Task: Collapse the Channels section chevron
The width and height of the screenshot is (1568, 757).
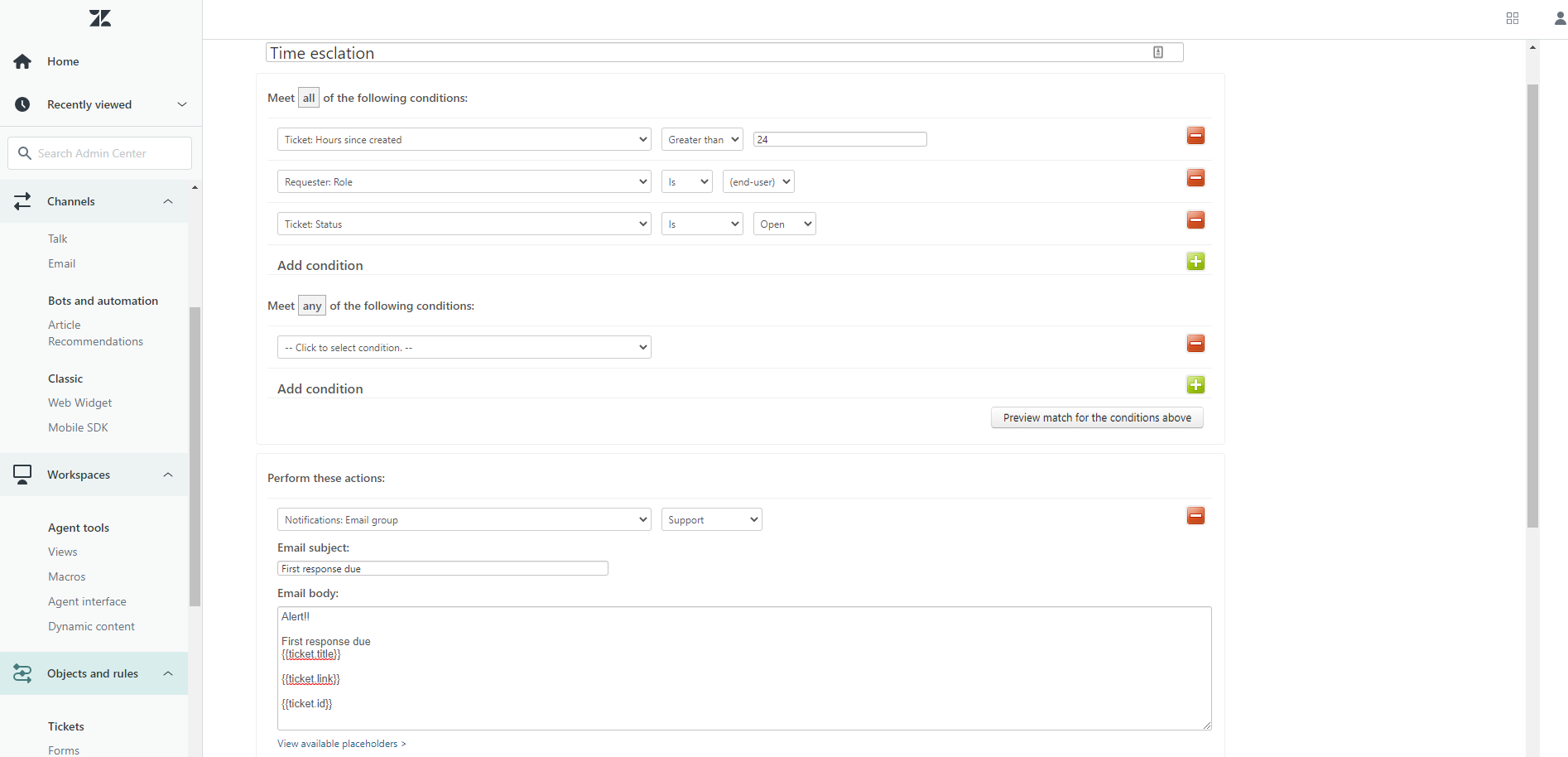Action: (x=168, y=201)
